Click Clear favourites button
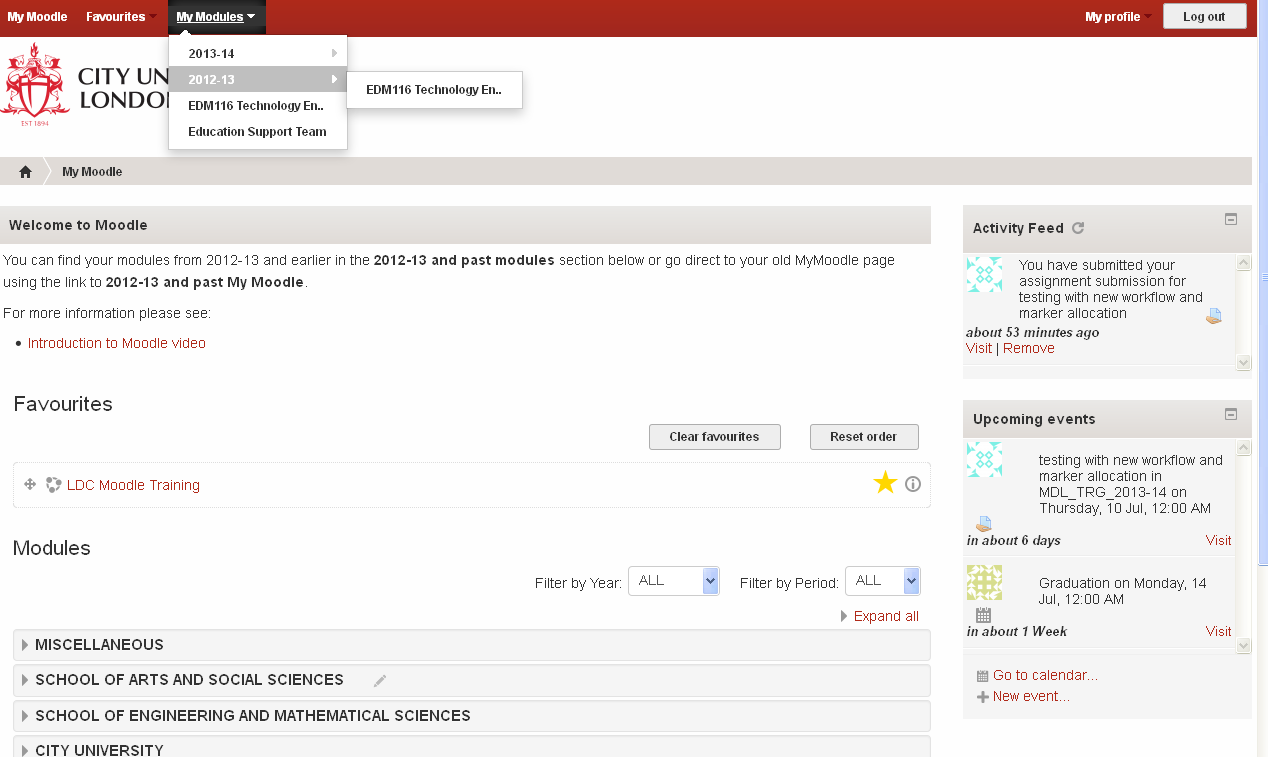The image size is (1268, 757). 714,437
